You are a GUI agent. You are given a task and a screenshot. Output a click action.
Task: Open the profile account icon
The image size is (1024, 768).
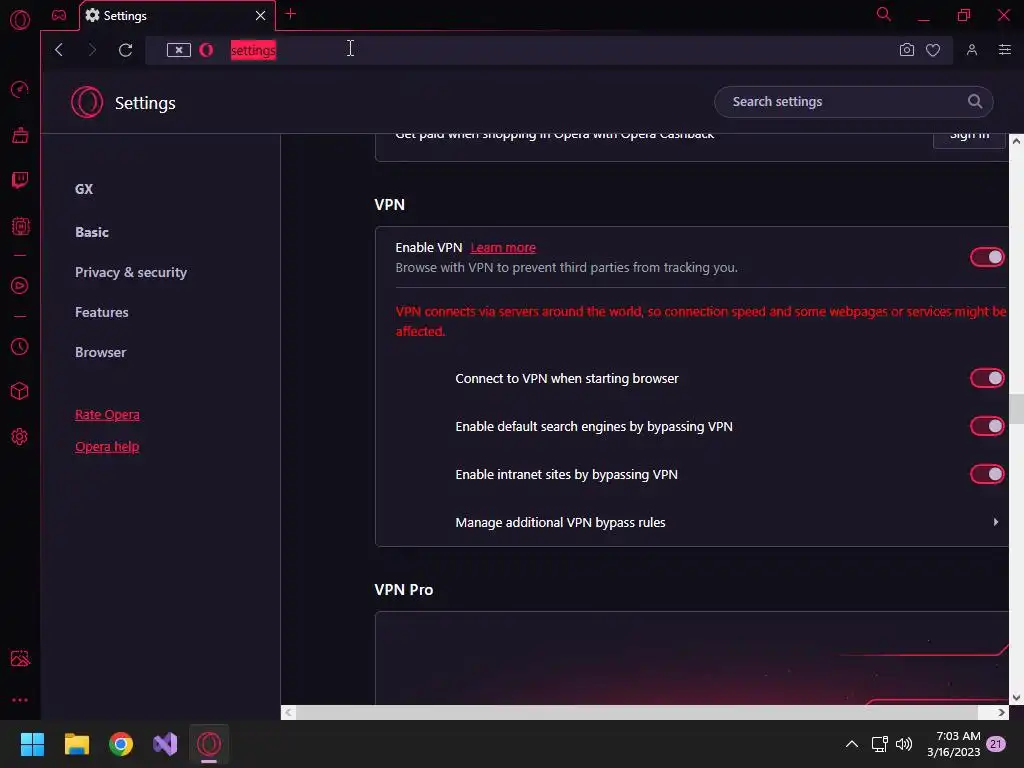[x=972, y=50]
